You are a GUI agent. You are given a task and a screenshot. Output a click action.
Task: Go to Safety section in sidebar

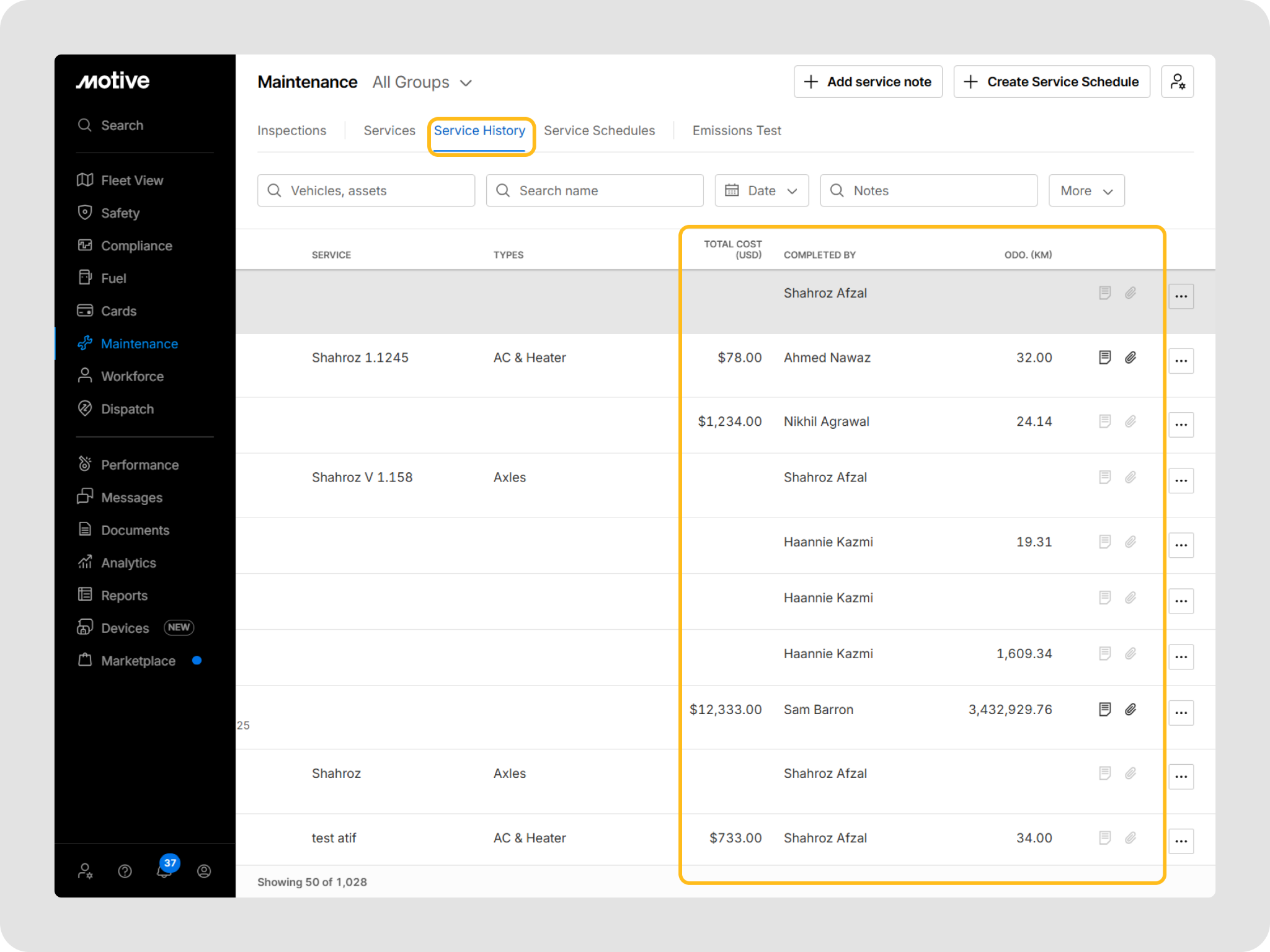coord(120,213)
